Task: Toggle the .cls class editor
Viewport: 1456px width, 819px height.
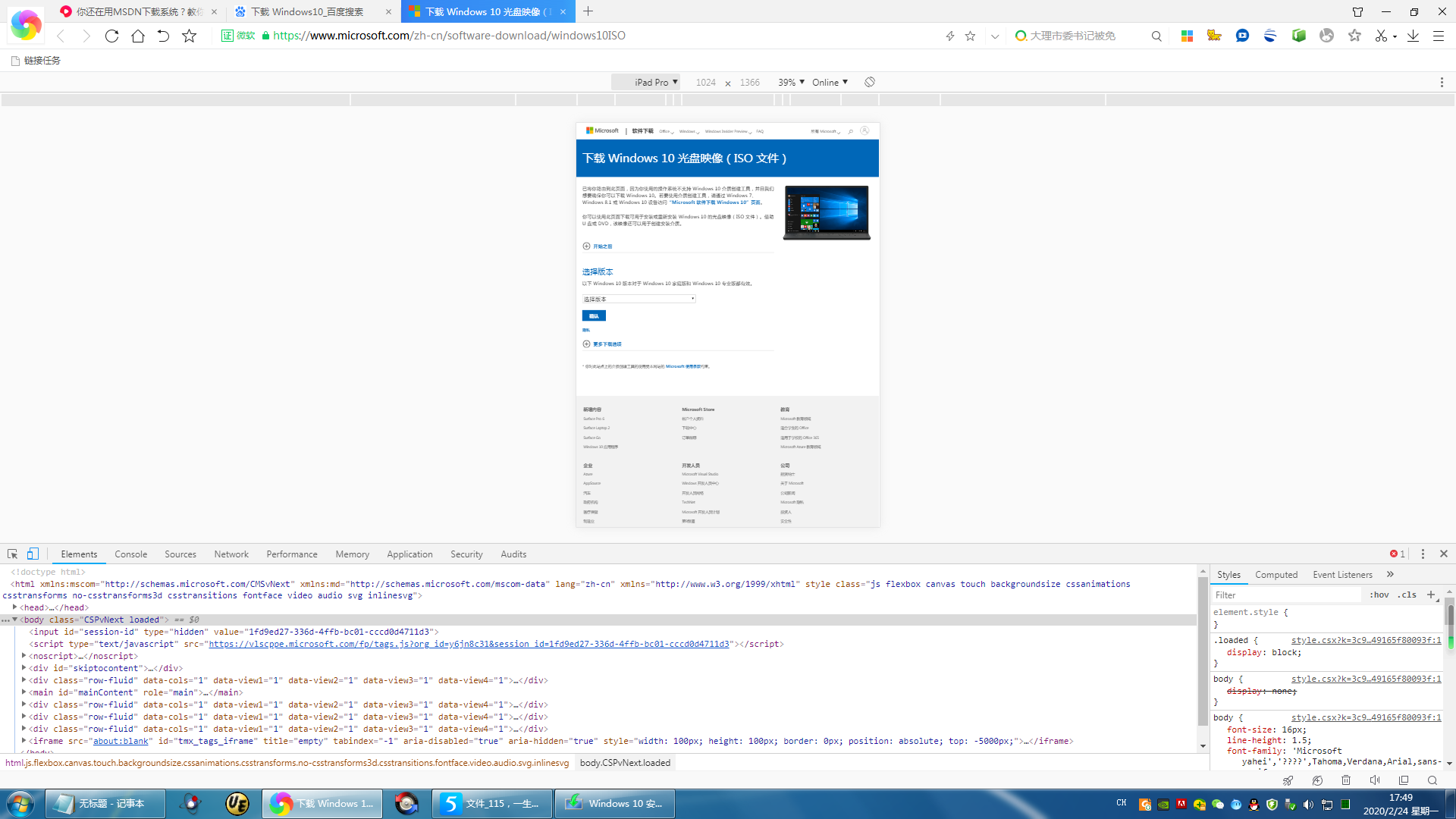Action: [x=1407, y=595]
